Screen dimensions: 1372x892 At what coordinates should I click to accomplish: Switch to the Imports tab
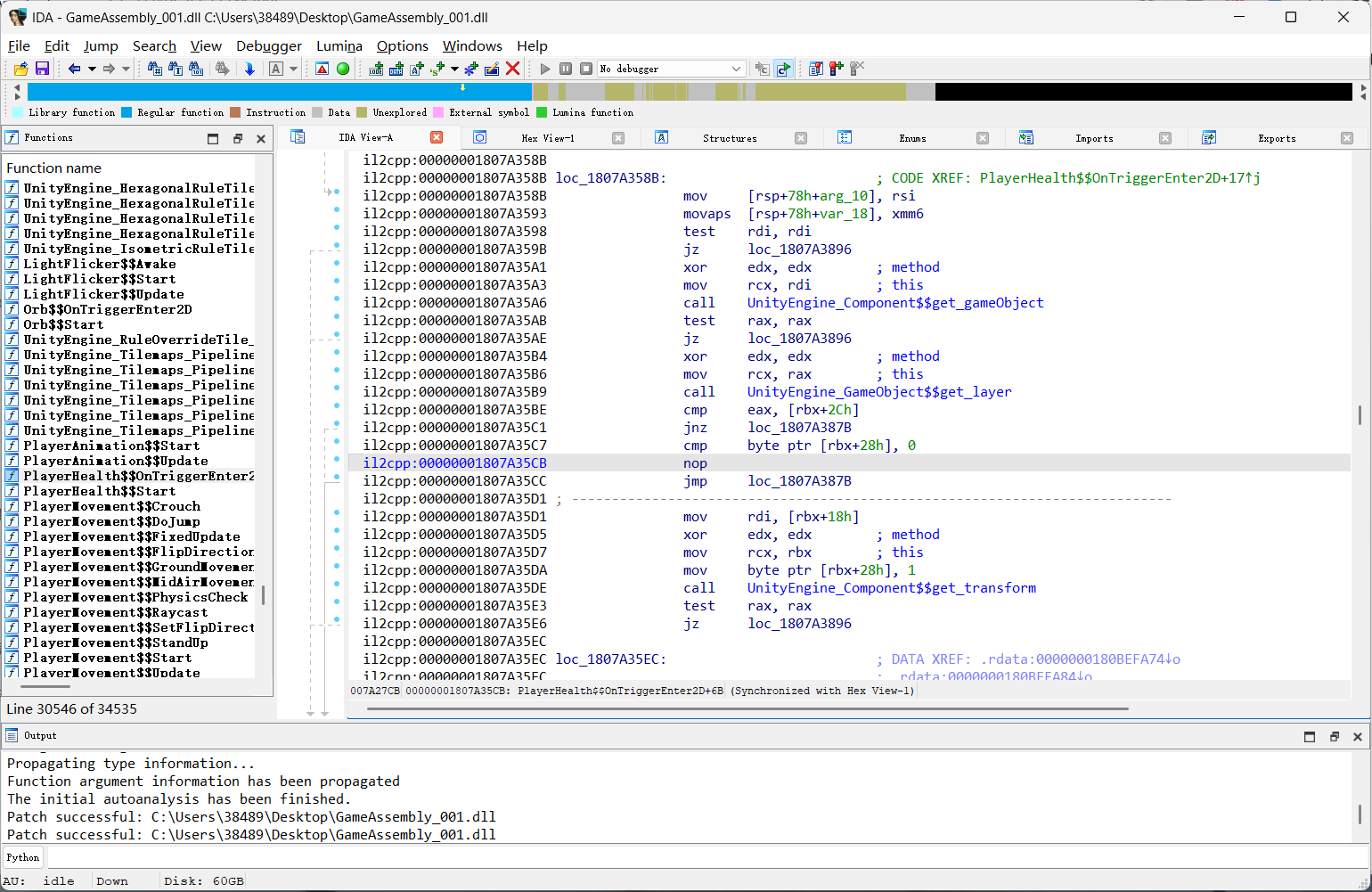[x=1094, y=138]
